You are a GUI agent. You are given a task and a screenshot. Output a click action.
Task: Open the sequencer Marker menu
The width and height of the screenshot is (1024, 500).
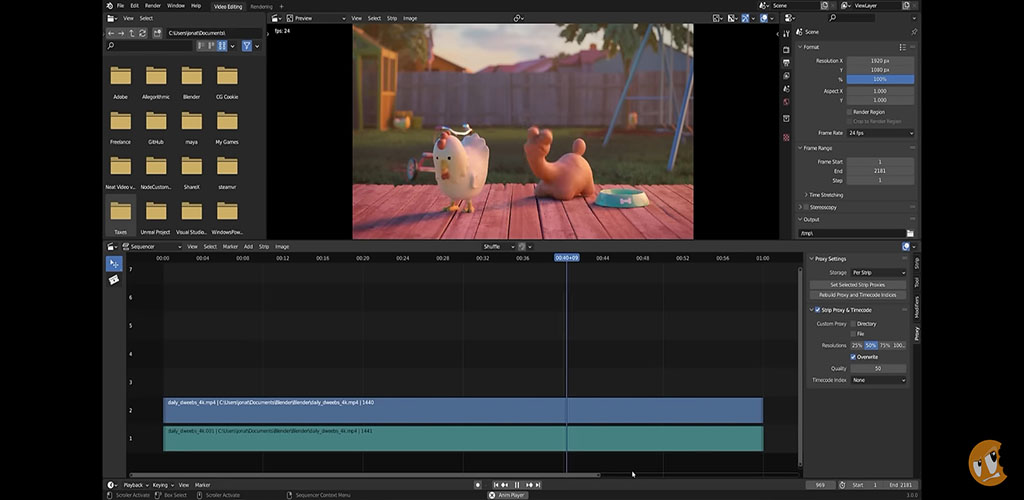tap(230, 247)
